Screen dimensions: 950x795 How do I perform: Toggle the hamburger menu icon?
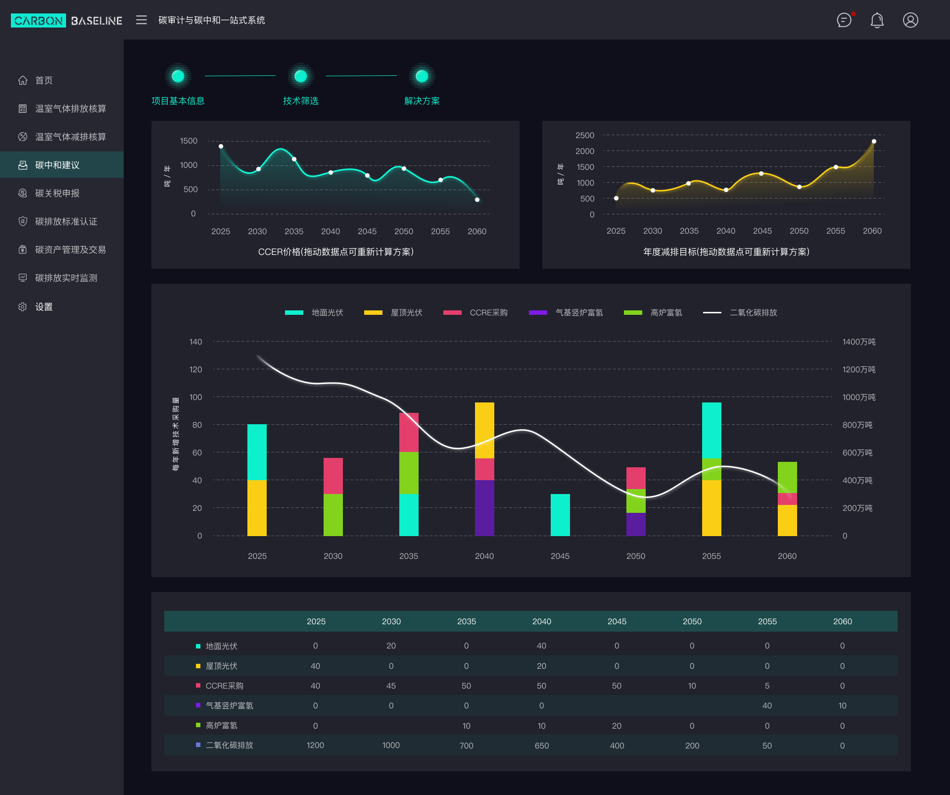click(x=141, y=20)
